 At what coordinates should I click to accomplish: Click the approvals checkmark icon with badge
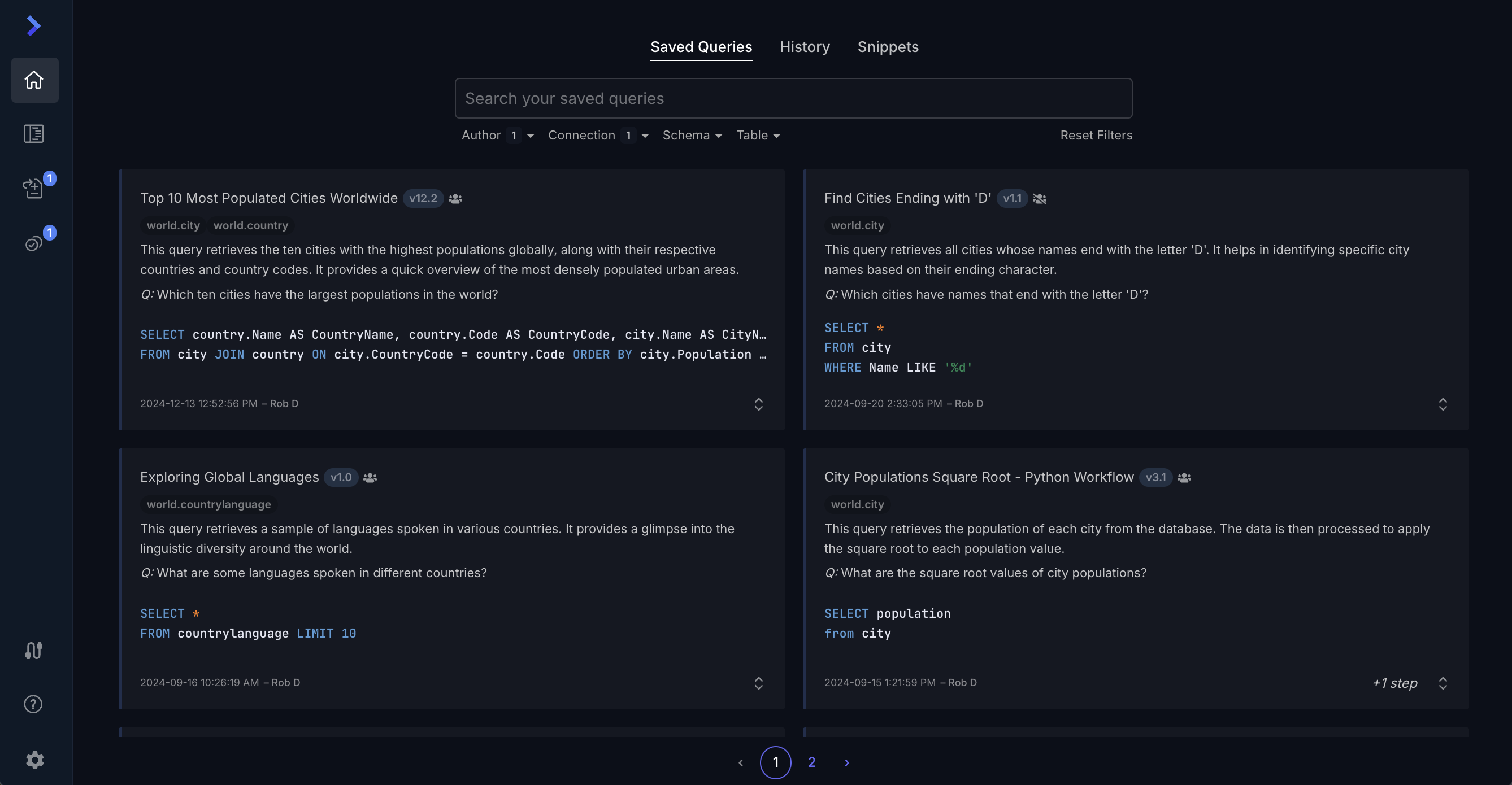(x=34, y=242)
